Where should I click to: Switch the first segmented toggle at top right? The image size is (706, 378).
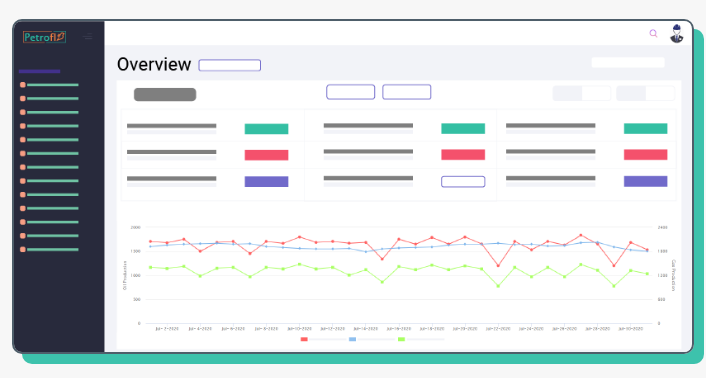581,93
